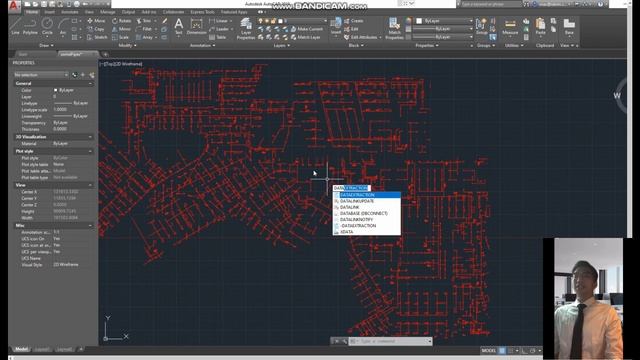Expand the Modify panel
Viewport: 640px width, 360px height.
(127, 45)
